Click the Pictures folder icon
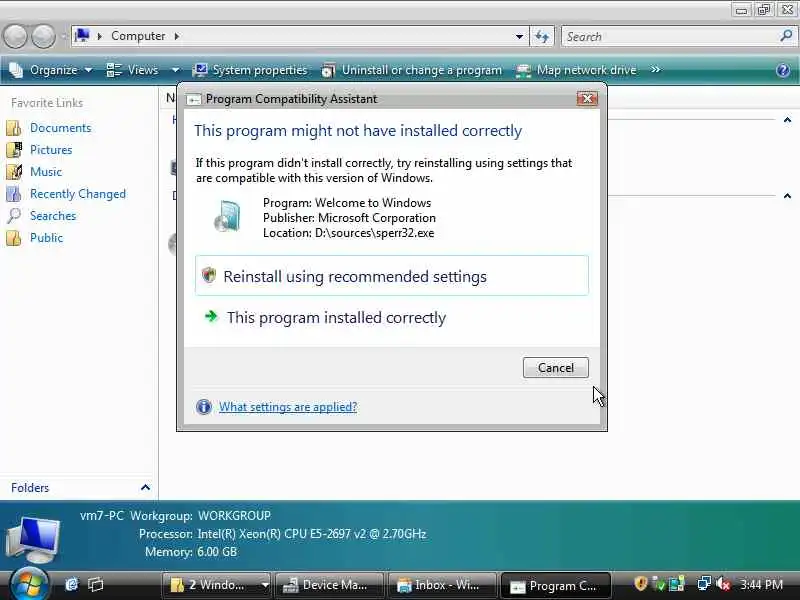 pyautogui.click(x=14, y=149)
